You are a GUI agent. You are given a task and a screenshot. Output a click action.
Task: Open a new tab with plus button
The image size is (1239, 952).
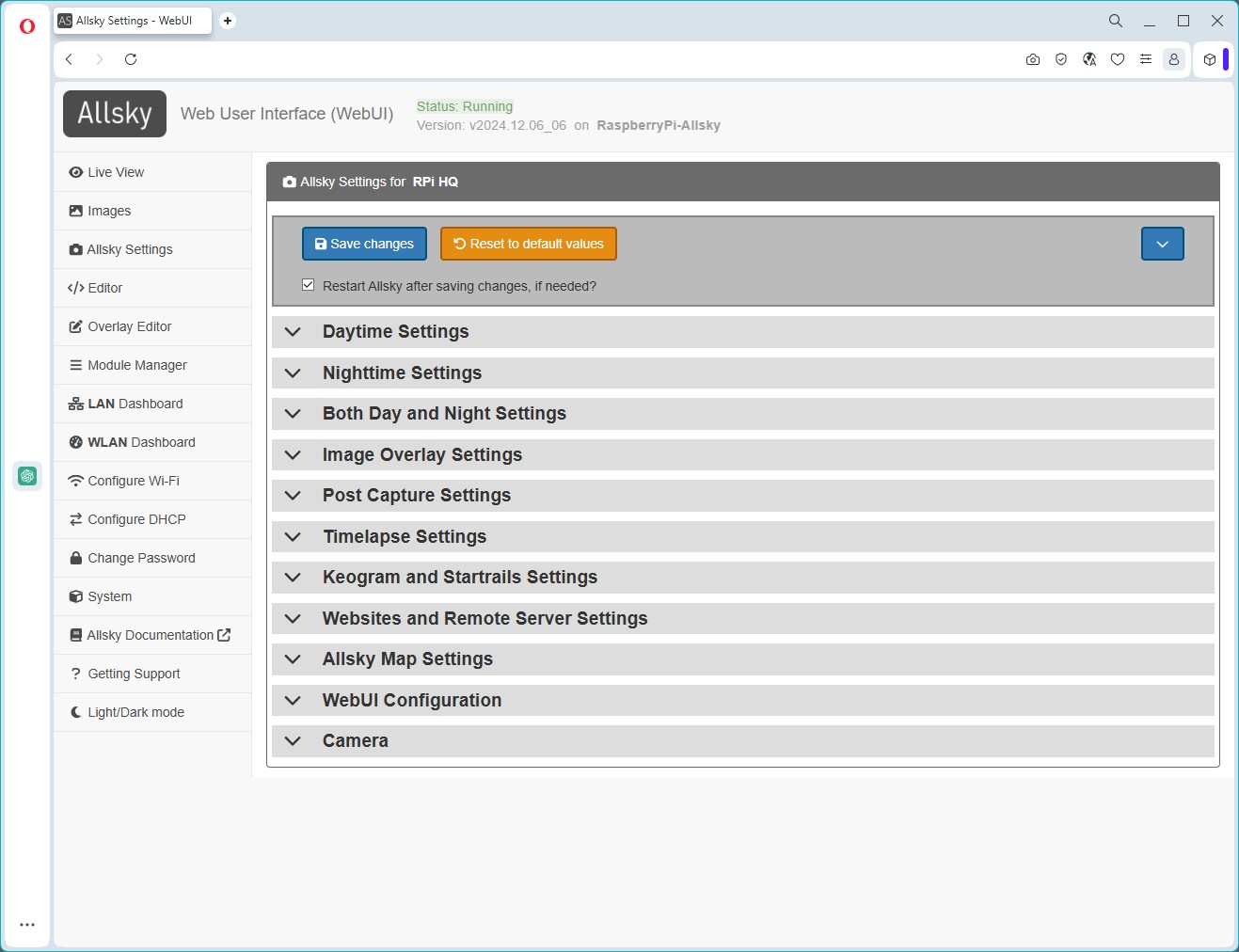click(228, 21)
